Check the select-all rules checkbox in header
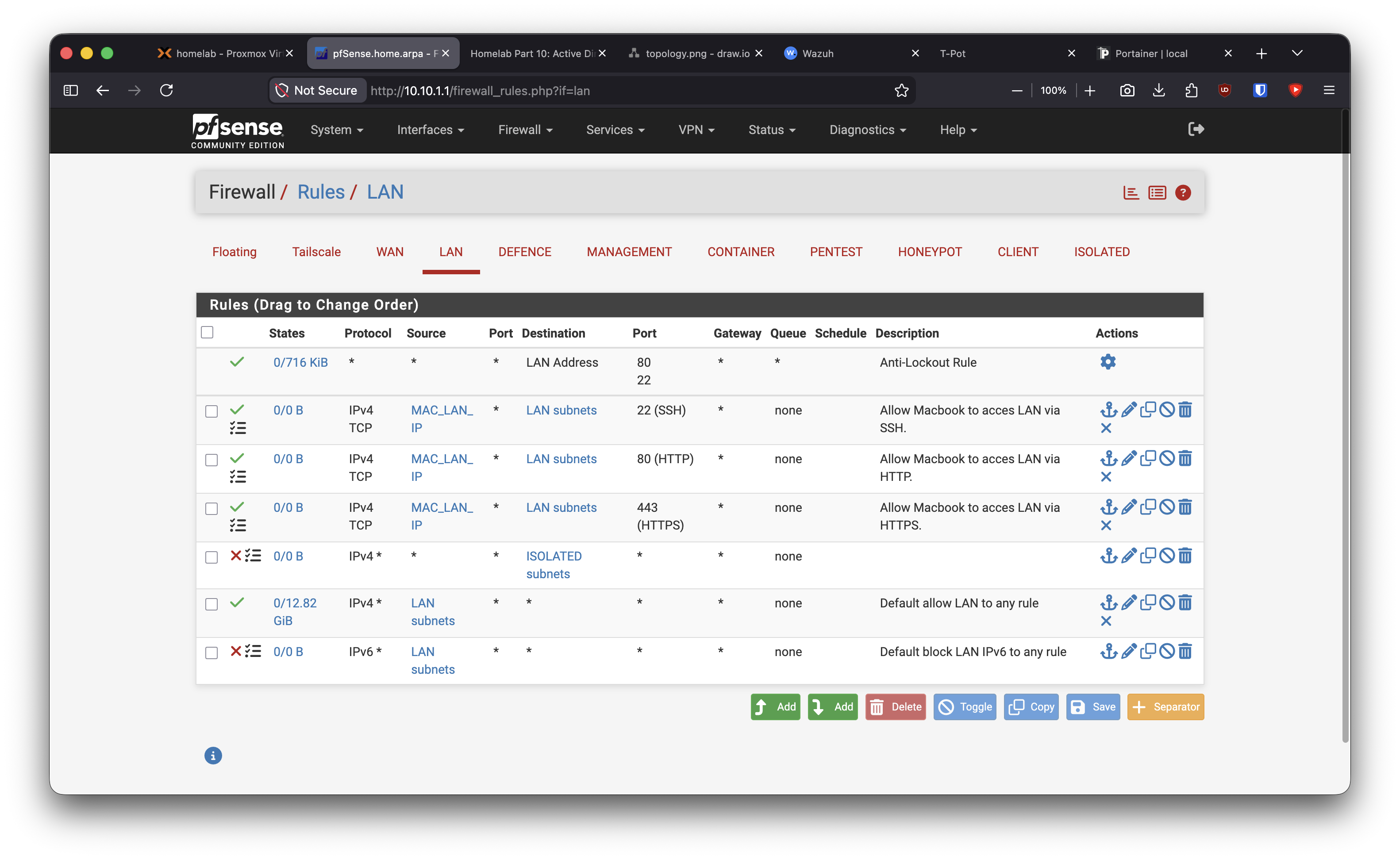Image resolution: width=1400 pixels, height=860 pixels. coord(207,332)
